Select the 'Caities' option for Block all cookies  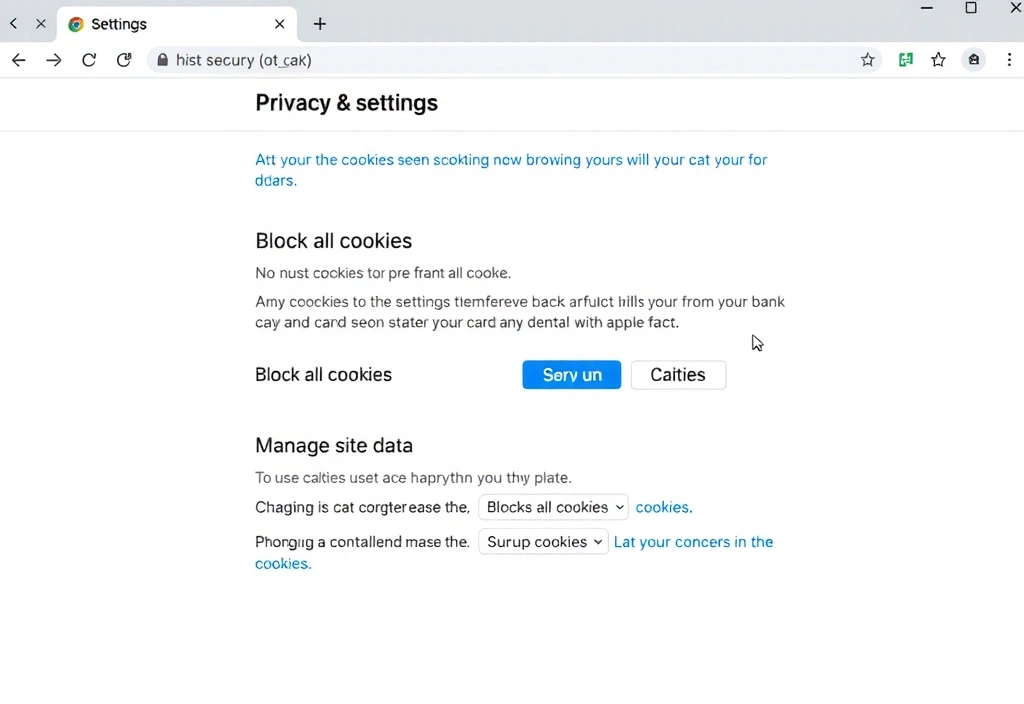coord(678,375)
